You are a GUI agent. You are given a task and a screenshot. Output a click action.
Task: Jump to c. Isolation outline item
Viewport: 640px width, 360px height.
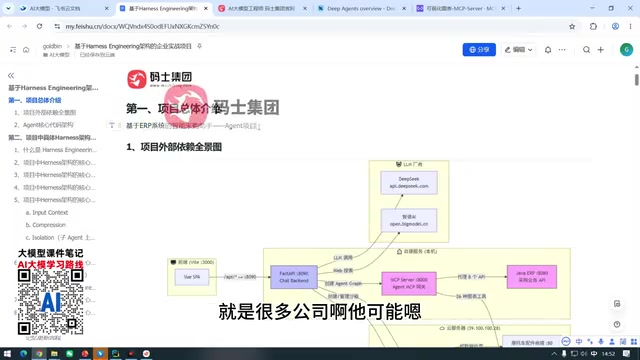60,238
